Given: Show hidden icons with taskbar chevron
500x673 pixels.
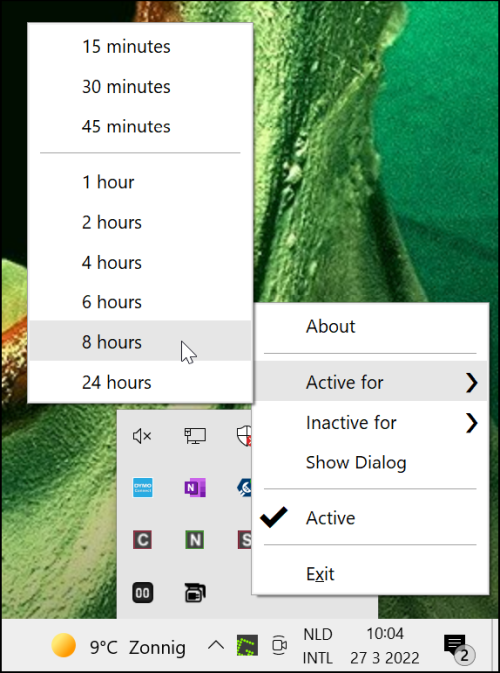Looking at the screenshot, I should tap(215, 645).
